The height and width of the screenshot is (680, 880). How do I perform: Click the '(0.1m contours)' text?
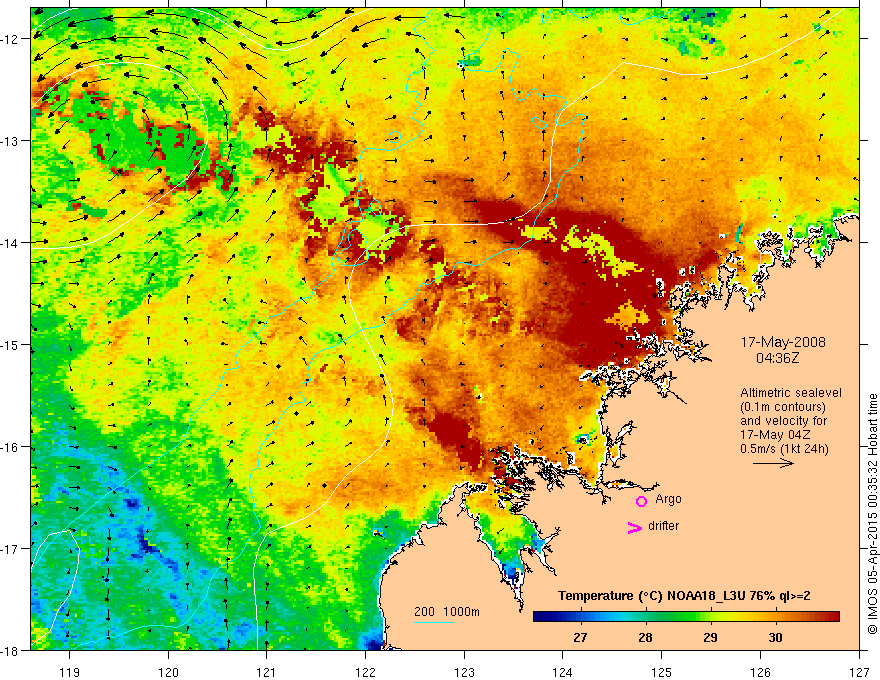click(x=783, y=407)
